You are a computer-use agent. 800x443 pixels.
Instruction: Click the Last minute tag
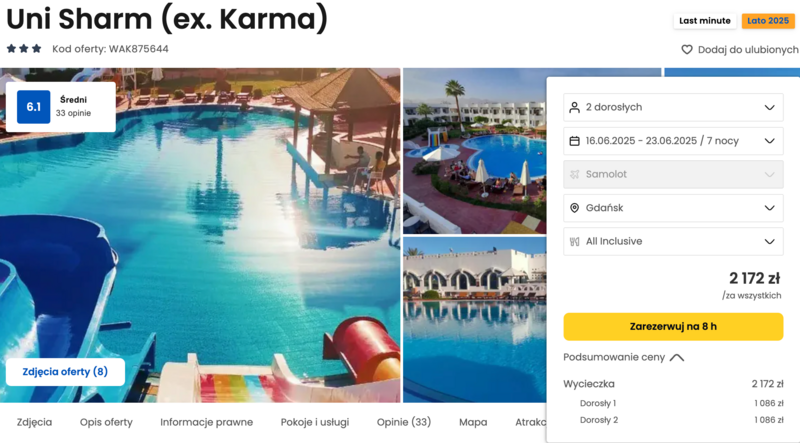(705, 21)
